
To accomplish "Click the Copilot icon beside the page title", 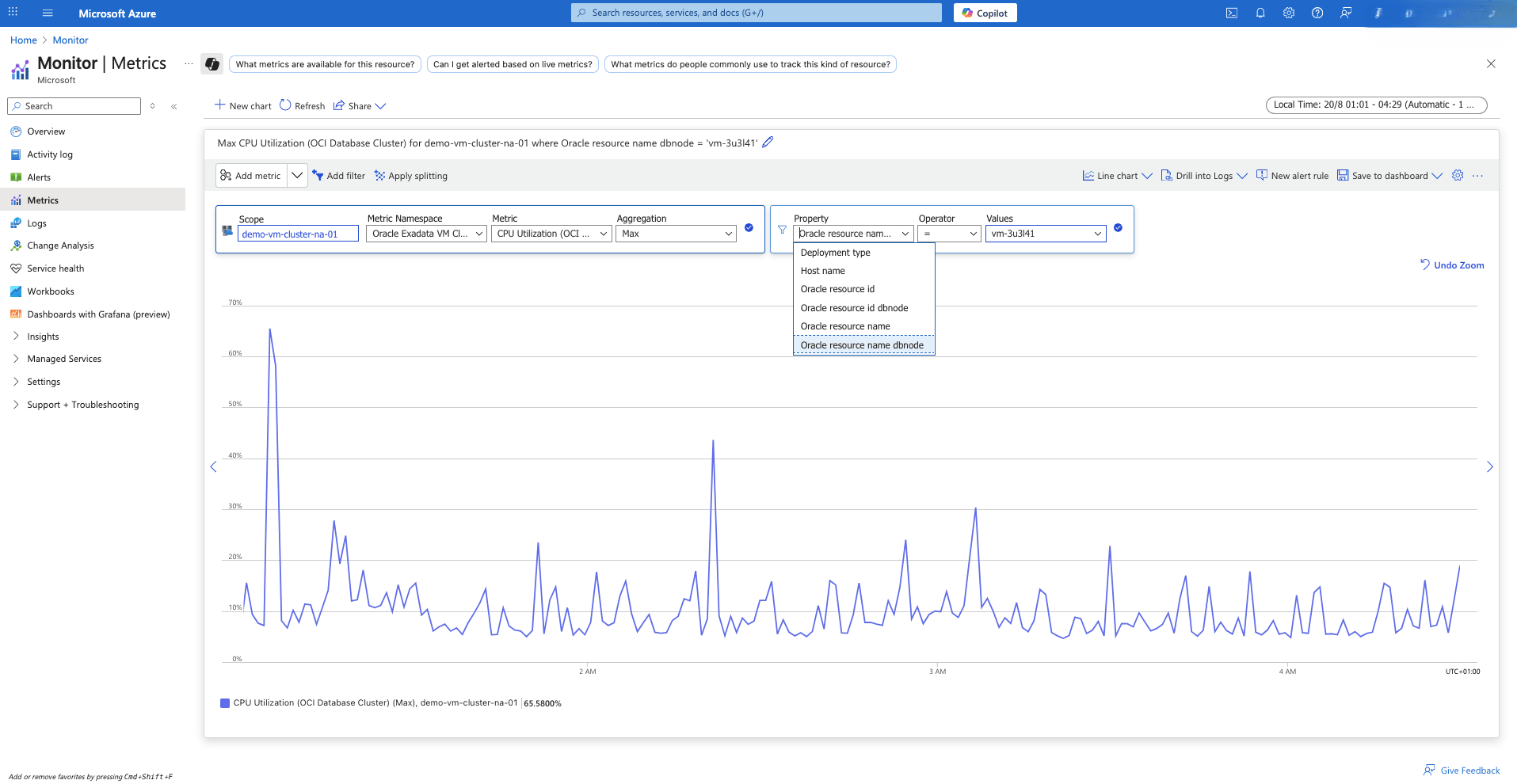I will click(x=212, y=64).
